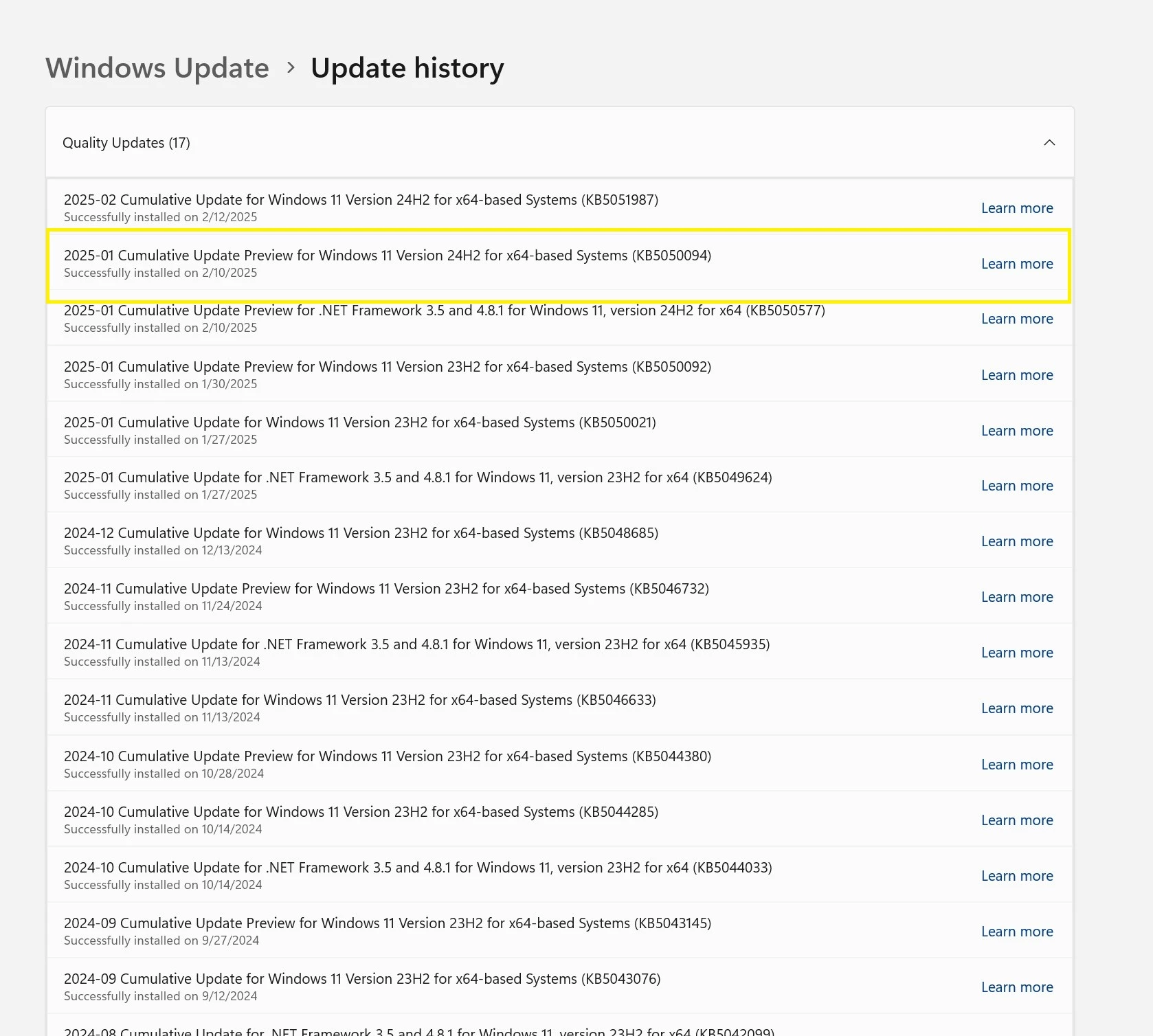Select the 2024-11 Cumulative Update KB5046633 title
The height and width of the screenshot is (1036, 1153).
tap(360, 700)
